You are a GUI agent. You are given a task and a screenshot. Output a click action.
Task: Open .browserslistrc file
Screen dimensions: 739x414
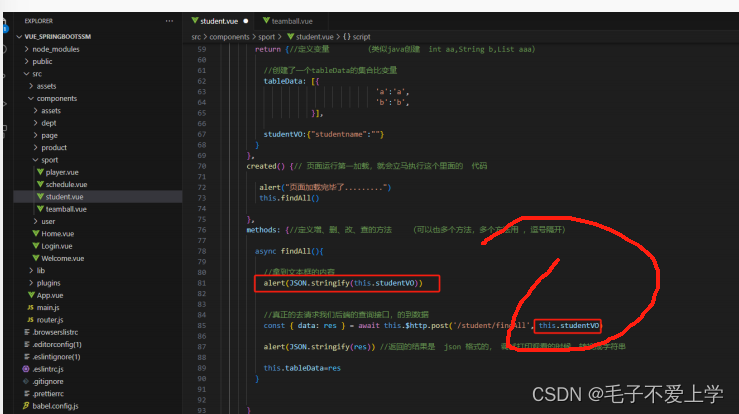(55, 332)
